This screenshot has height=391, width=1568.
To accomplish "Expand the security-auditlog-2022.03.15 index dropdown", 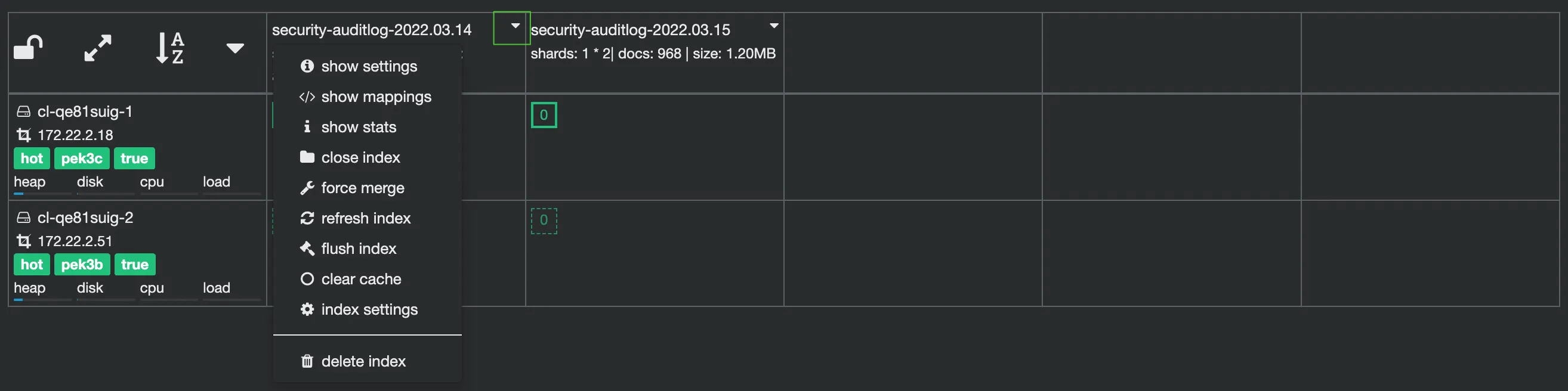I will coord(774,26).
